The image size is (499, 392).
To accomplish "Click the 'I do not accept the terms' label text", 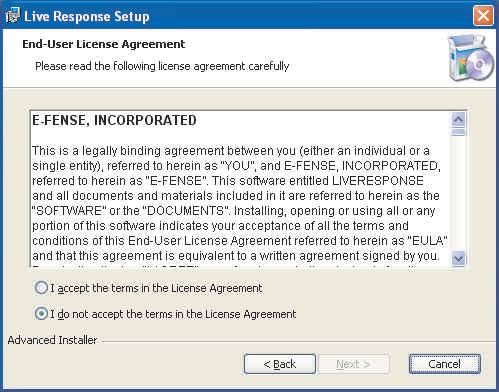I will tap(173, 314).
